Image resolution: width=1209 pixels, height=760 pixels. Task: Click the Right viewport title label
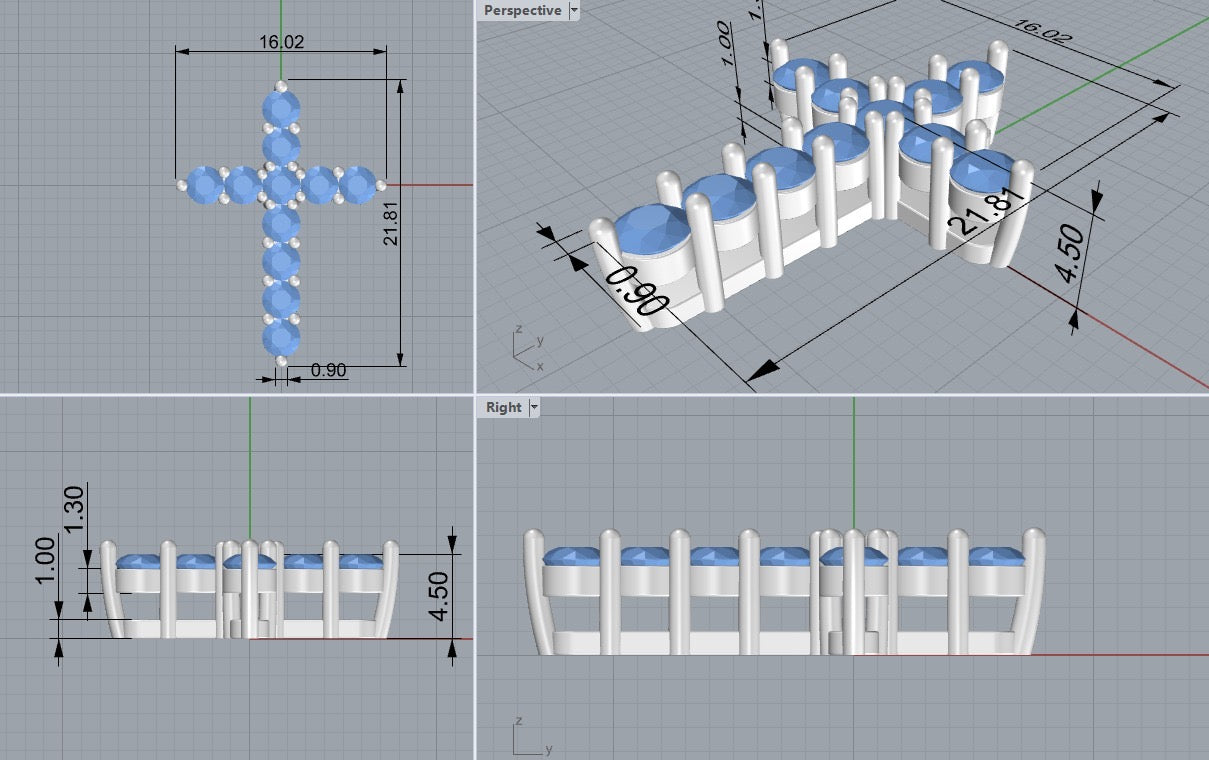[x=503, y=407]
